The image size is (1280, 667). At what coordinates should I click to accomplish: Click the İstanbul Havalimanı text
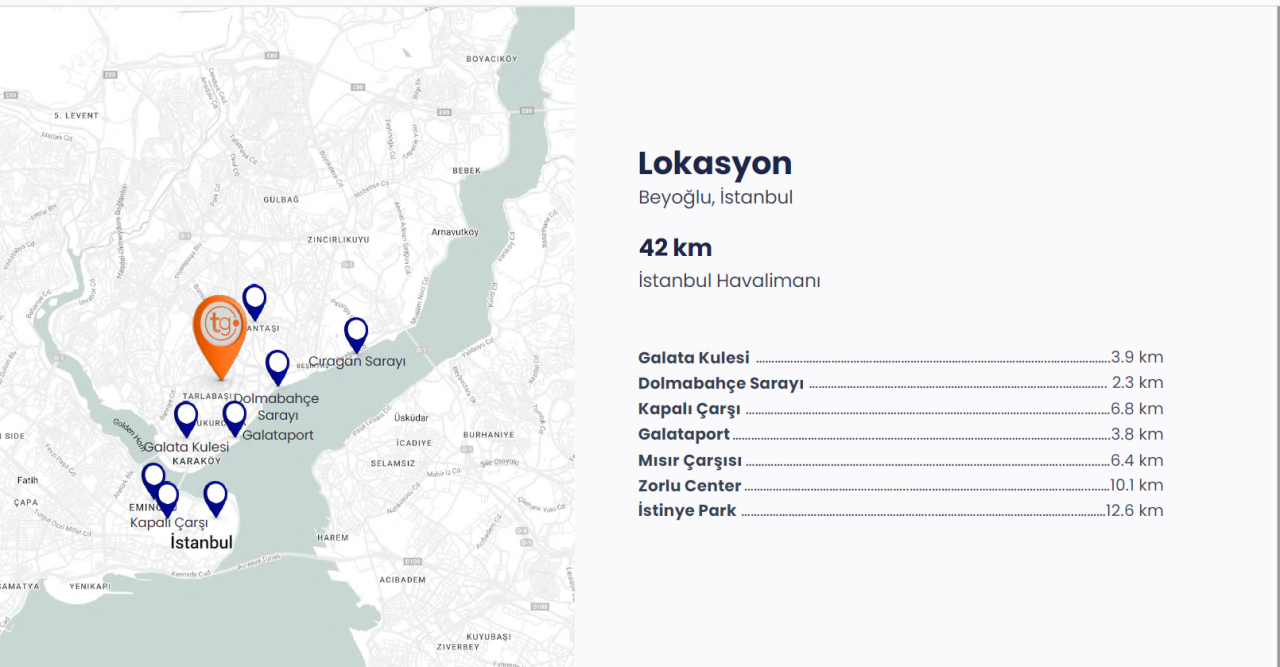pos(729,281)
